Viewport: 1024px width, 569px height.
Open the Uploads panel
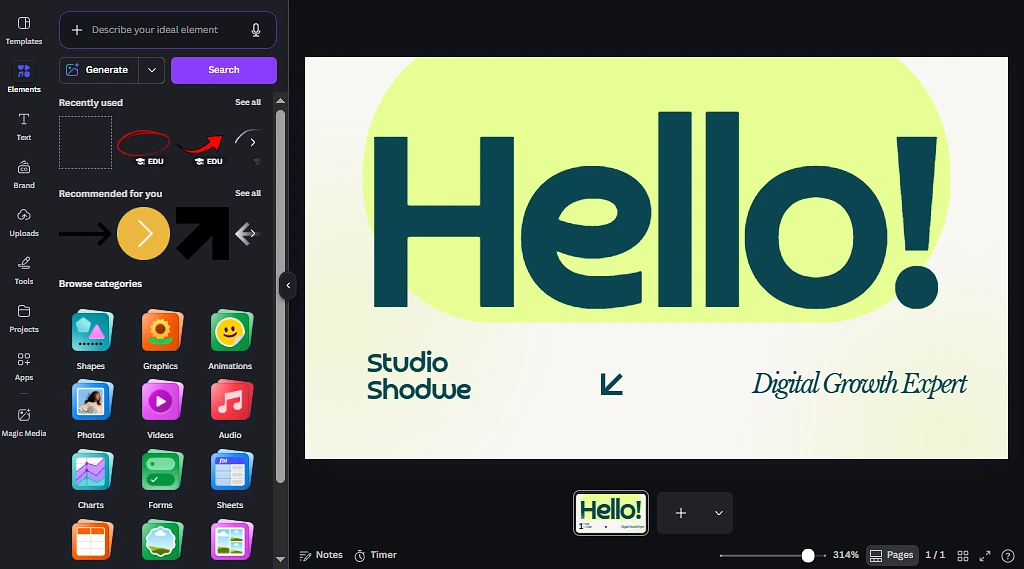pyautogui.click(x=24, y=222)
